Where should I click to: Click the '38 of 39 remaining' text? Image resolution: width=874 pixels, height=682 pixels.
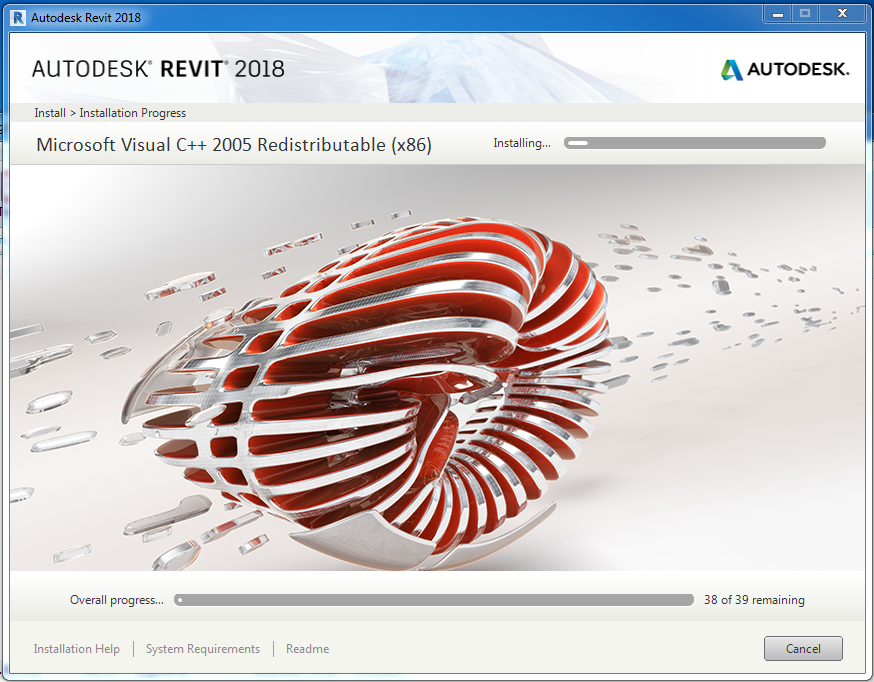(753, 600)
